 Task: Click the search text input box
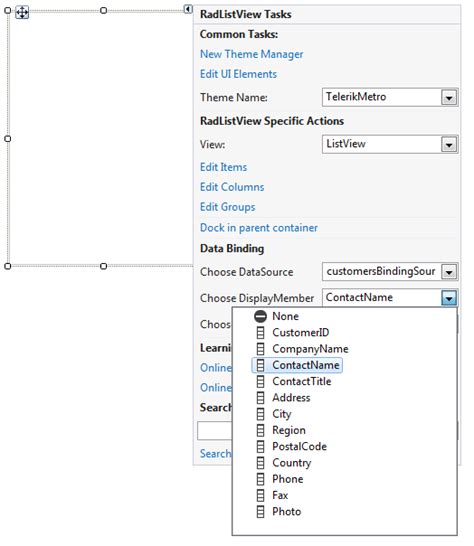(215, 431)
